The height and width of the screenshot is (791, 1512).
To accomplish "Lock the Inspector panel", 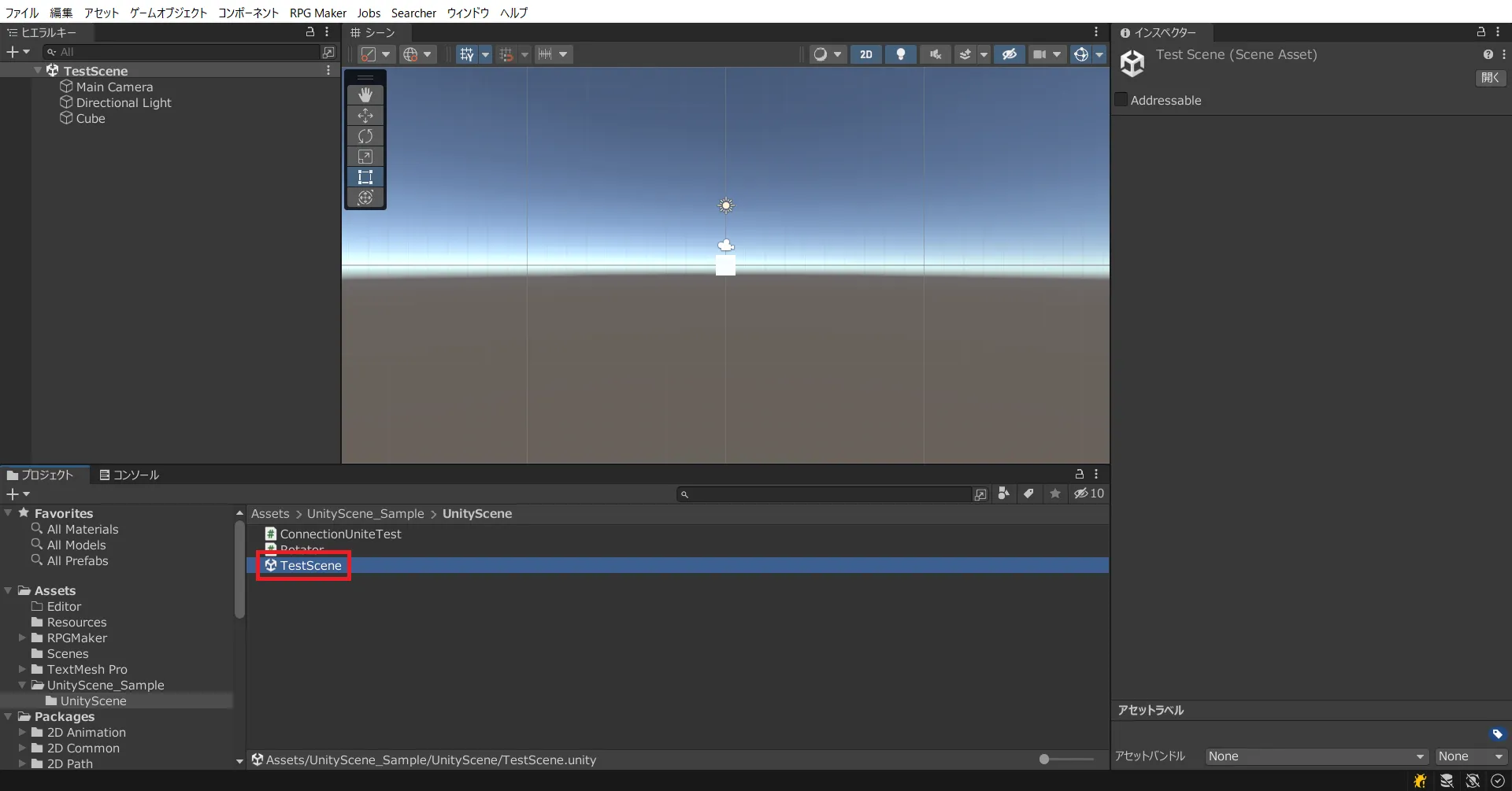I will pyautogui.click(x=1480, y=32).
